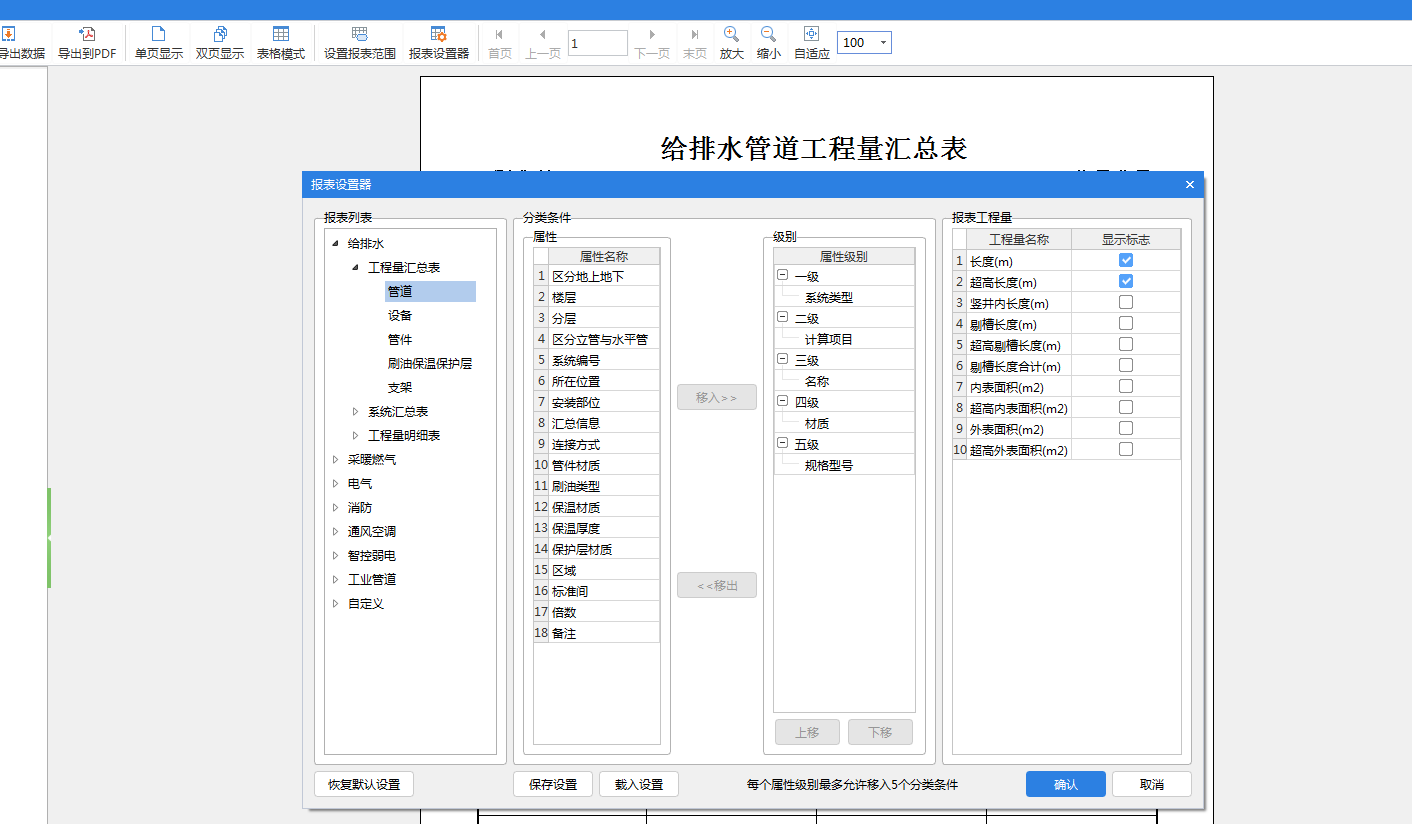Switch to single page display (单页显示)
This screenshot has width=1412, height=824.
(159, 43)
